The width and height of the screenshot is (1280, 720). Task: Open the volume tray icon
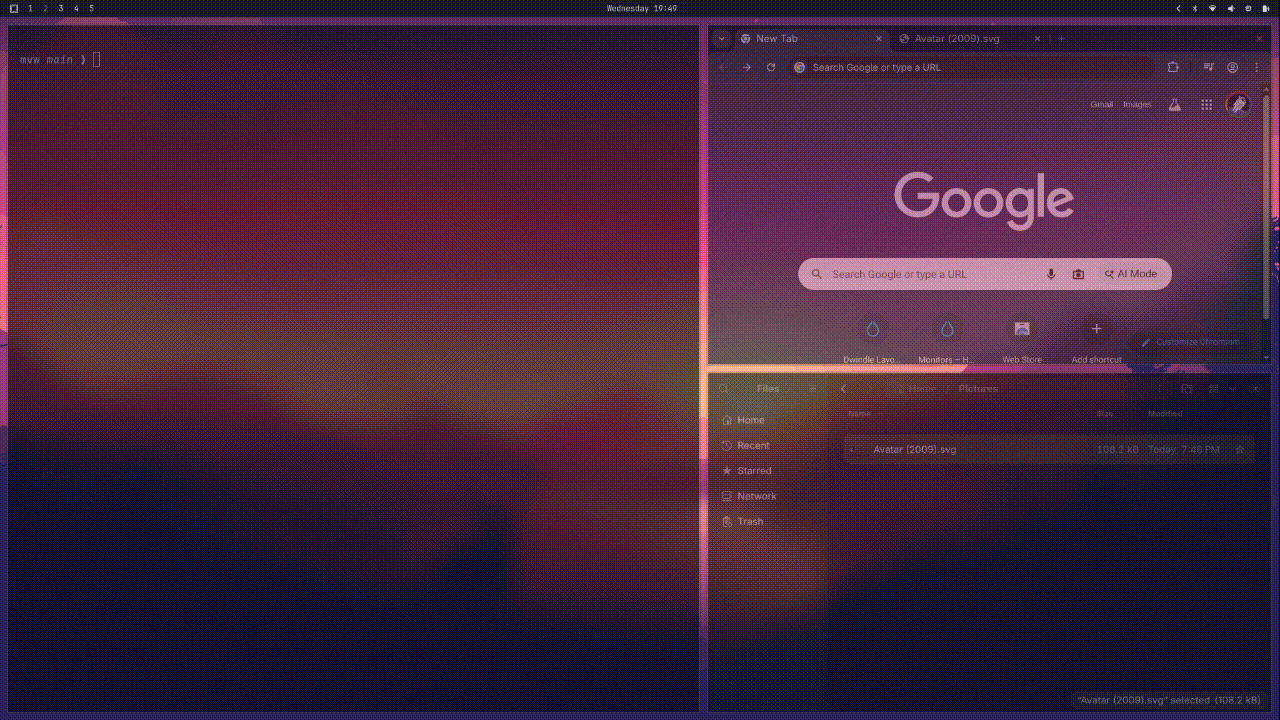pyautogui.click(x=1231, y=8)
